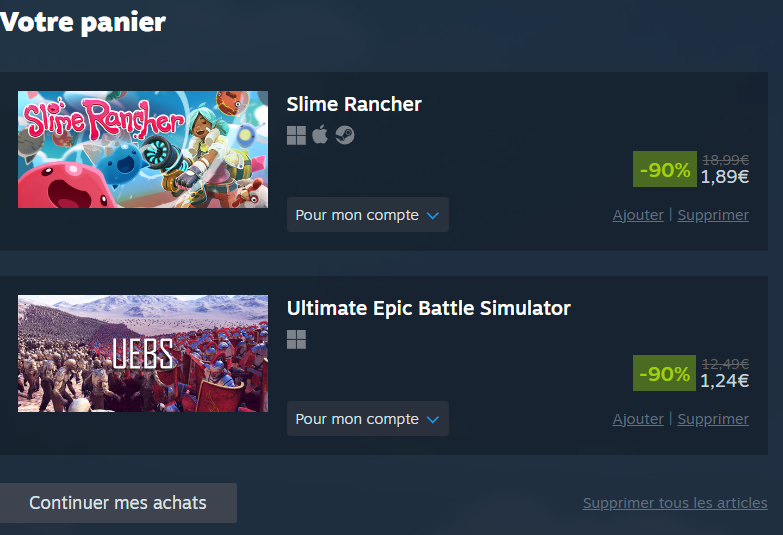Click the Apple macOS icon under Slime Rancher

point(320,134)
